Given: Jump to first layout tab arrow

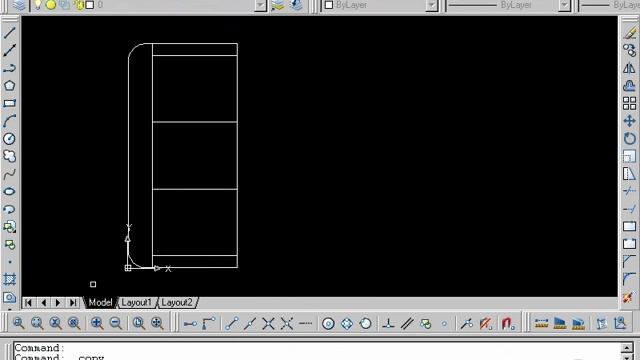Looking at the screenshot, I should coord(28,303).
